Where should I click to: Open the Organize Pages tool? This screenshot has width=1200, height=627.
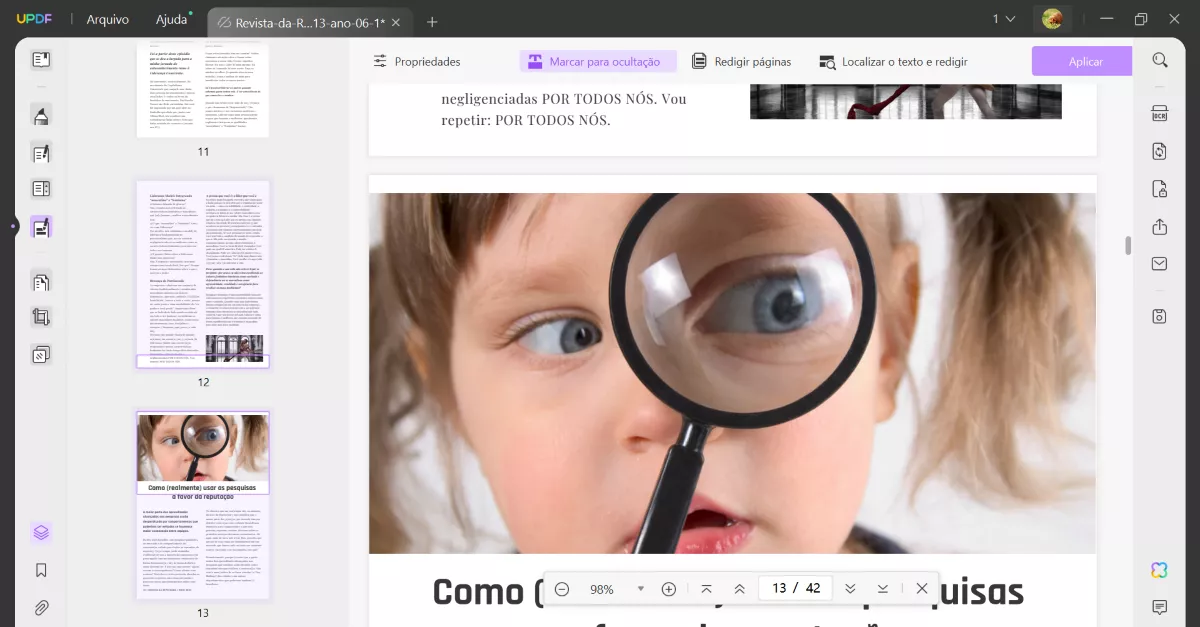[x=40, y=281]
